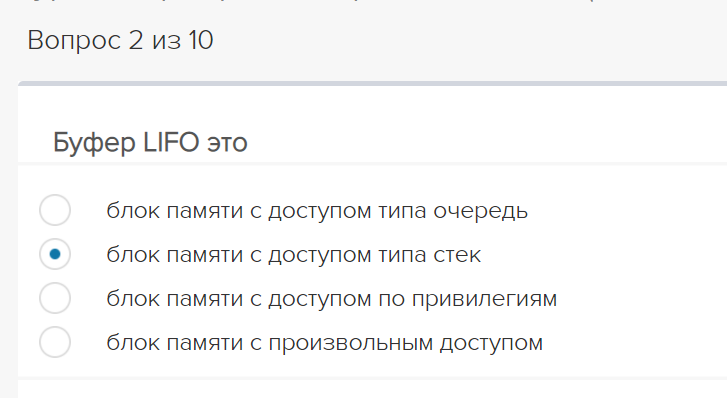This screenshot has height=398, width=727.
Task: Click the number '10' in the question counter
Action: pos(201,40)
